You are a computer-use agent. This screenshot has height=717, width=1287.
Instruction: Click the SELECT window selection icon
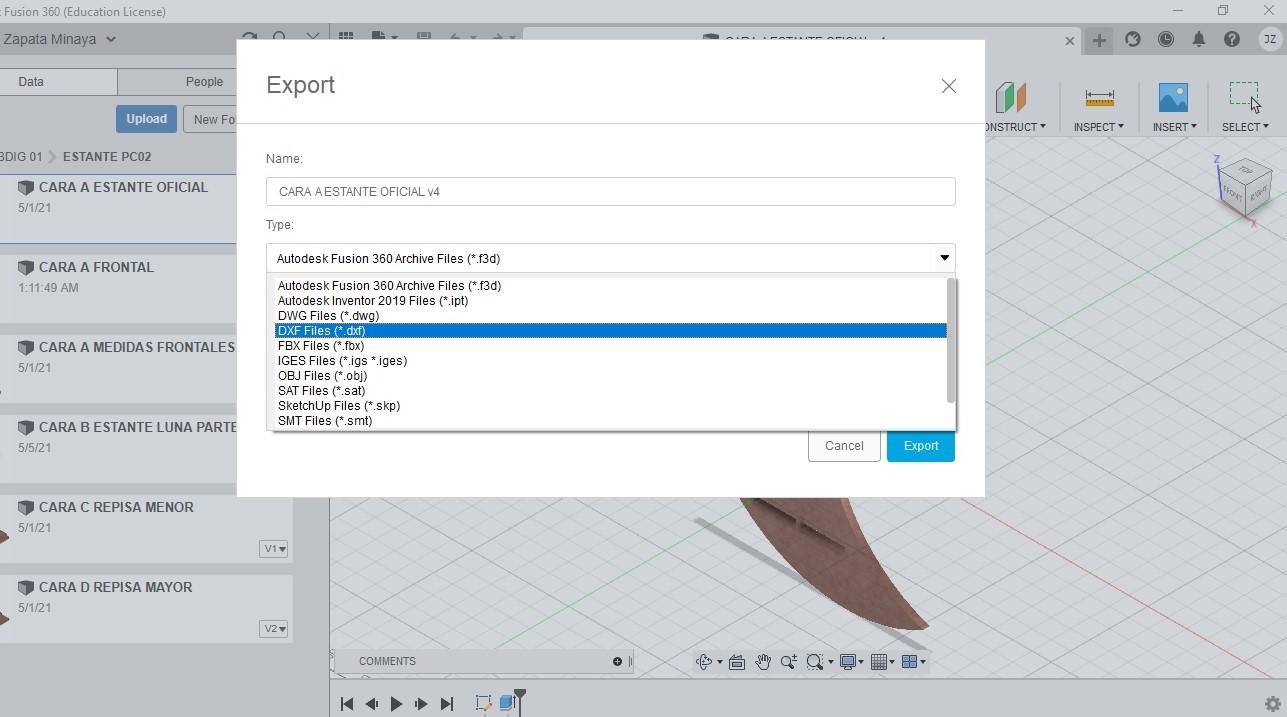pos(1244,97)
